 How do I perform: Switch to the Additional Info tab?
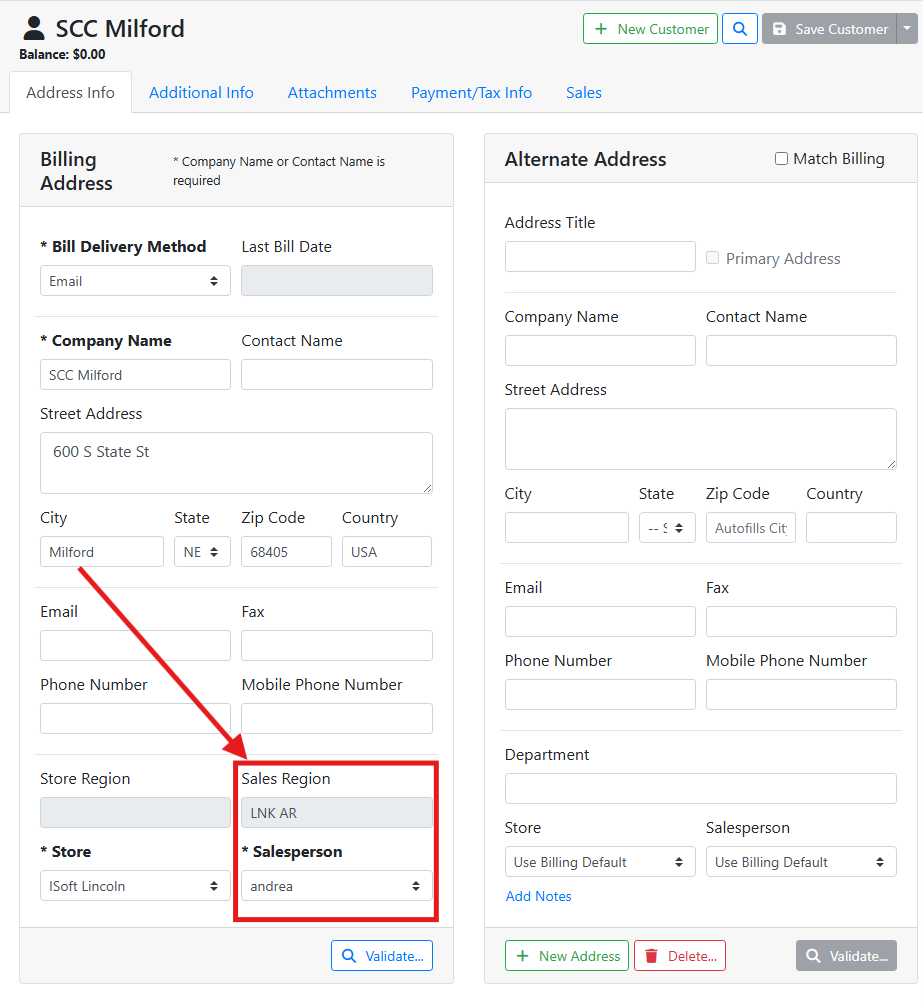201,92
